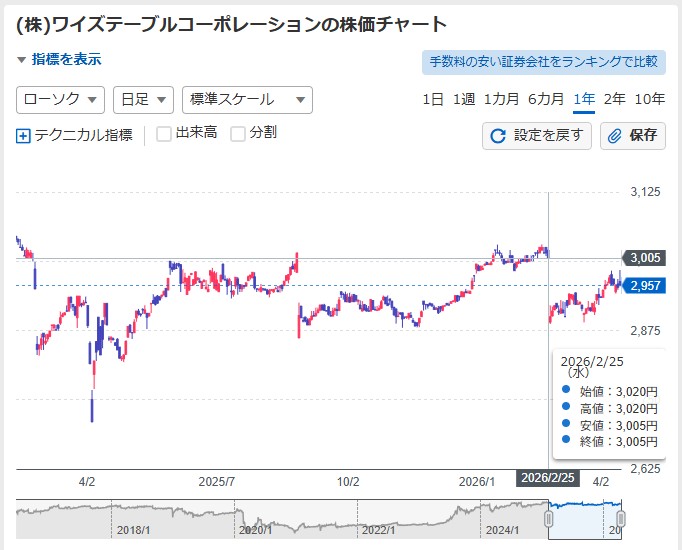The width and height of the screenshot is (682, 550).
Task: Click 設定を戻す reset button
Action: point(537,136)
